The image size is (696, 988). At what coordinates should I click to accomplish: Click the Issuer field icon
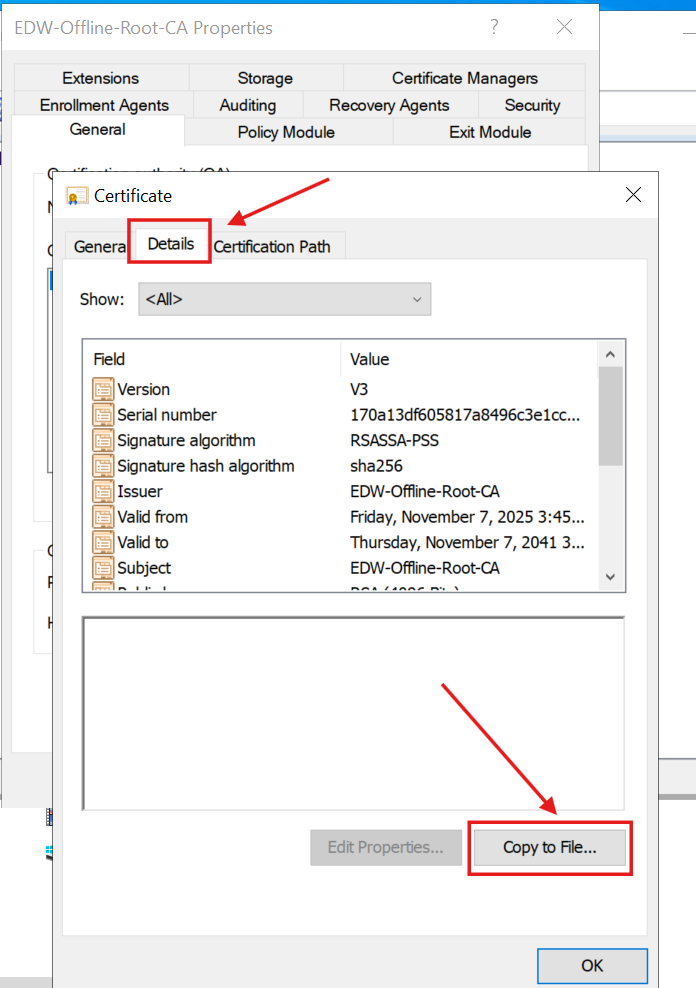pyautogui.click(x=103, y=491)
